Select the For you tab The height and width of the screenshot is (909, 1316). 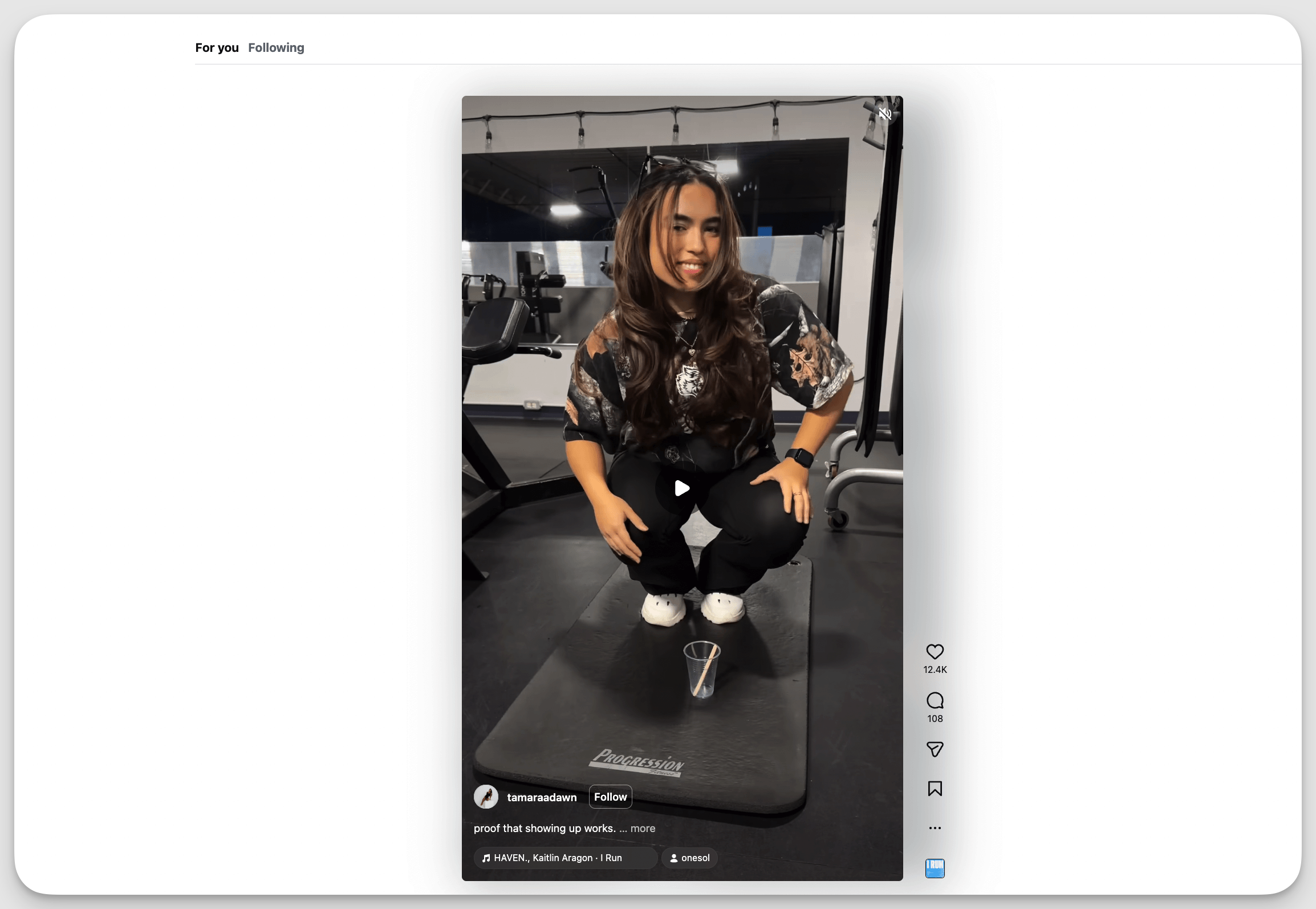217,47
